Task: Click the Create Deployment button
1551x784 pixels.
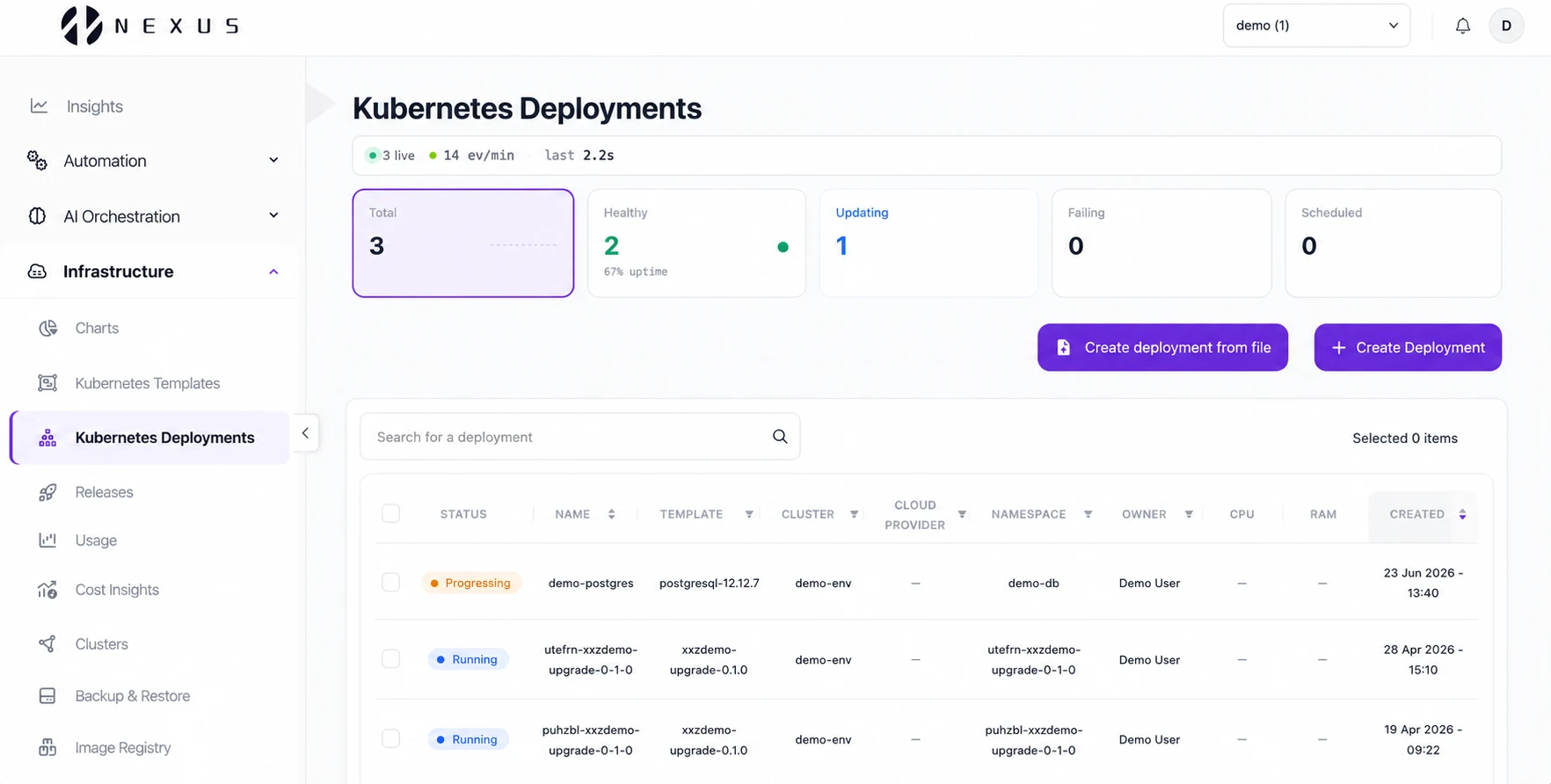Action: 1408,347
